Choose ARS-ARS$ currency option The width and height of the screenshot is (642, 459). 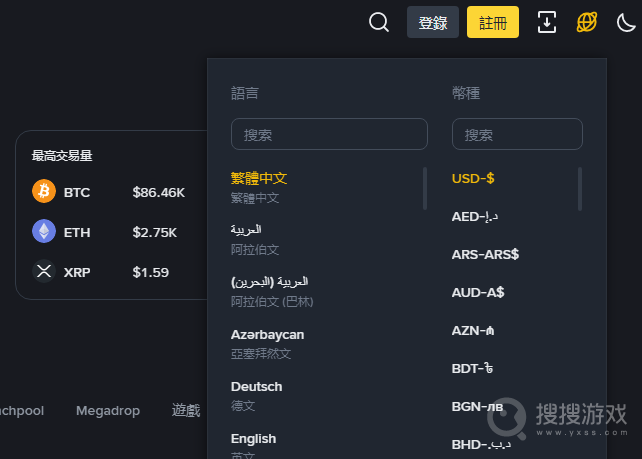[x=485, y=254]
